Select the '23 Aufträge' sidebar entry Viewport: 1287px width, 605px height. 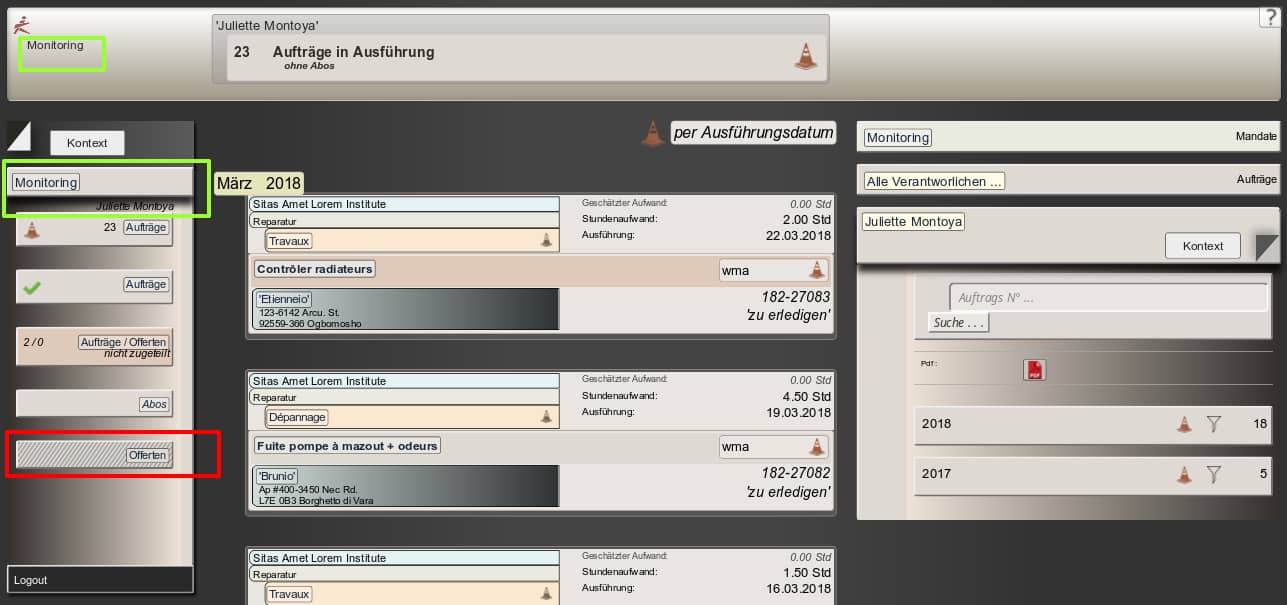(x=94, y=229)
